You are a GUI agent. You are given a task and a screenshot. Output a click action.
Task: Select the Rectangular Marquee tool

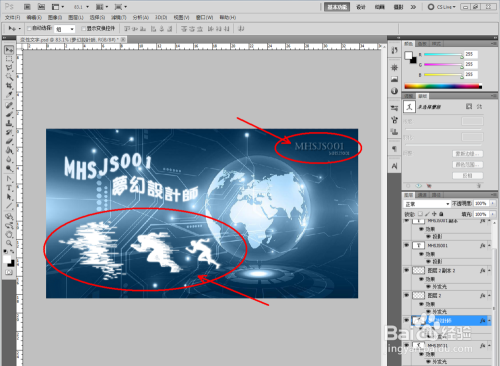[x=9, y=59]
